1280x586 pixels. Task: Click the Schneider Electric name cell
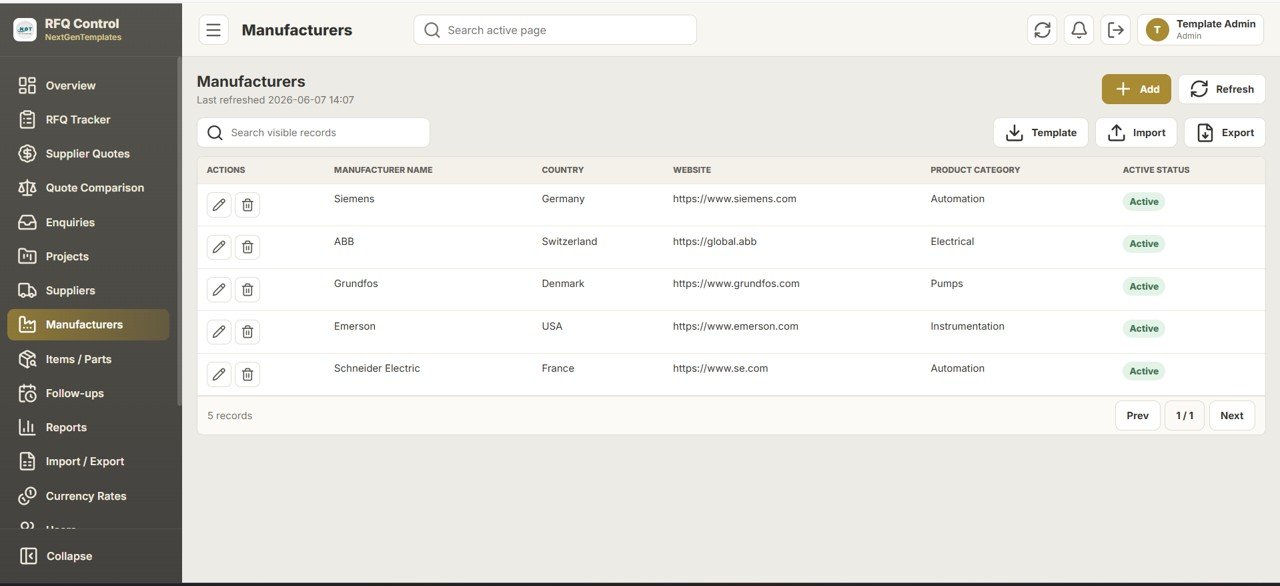point(377,368)
